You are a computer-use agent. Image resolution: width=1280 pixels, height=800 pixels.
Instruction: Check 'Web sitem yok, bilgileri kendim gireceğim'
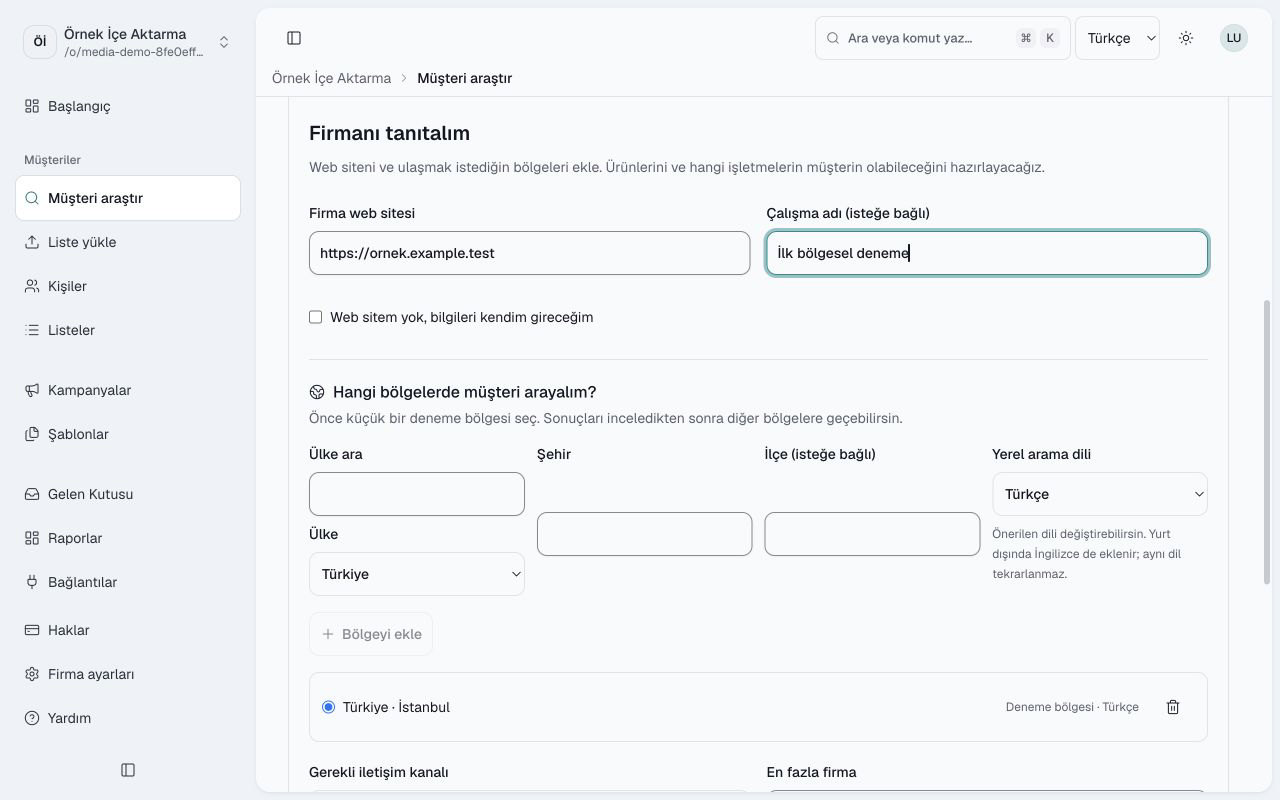tap(316, 317)
